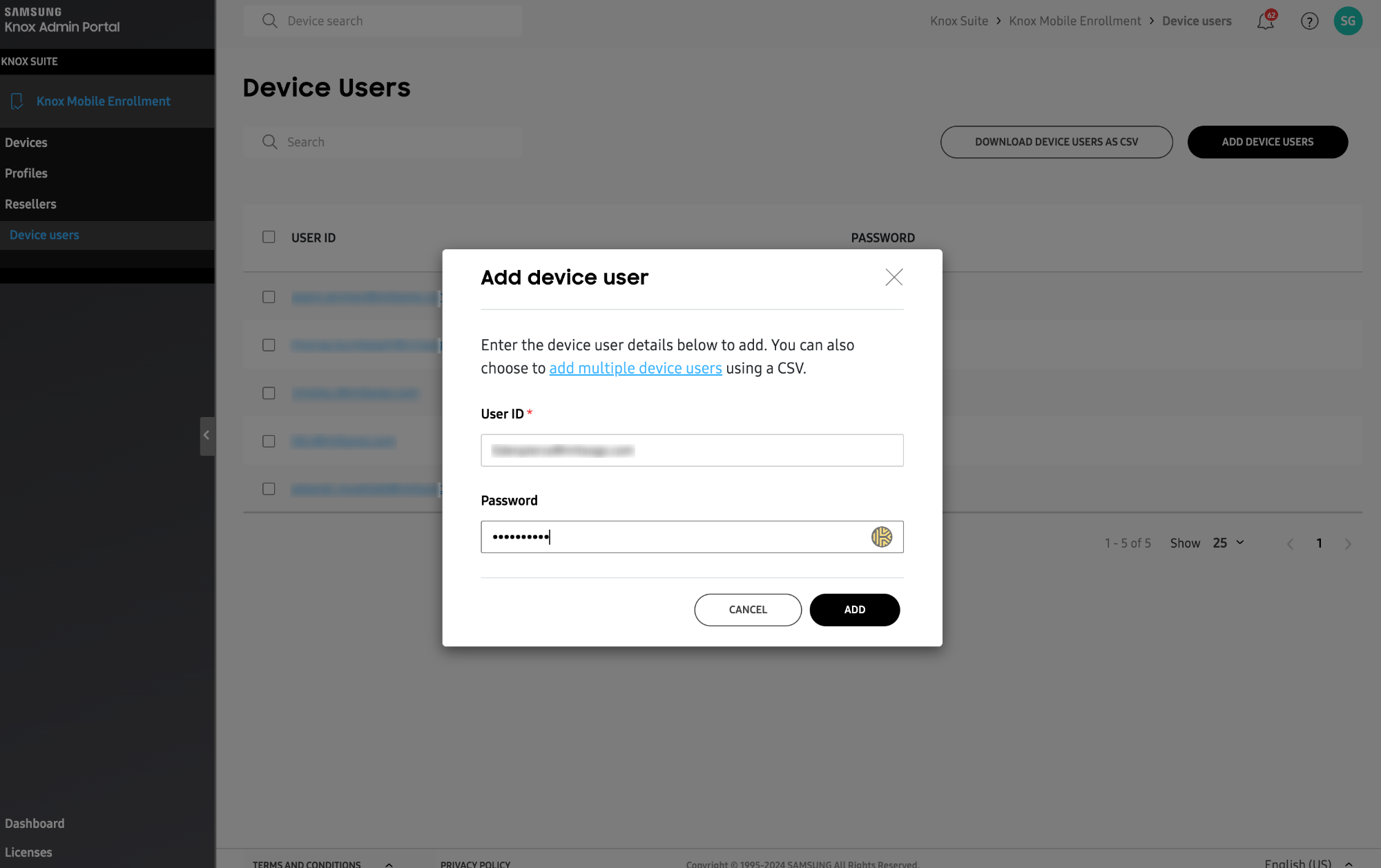
Task: Click the USER ID column header
Action: (313, 238)
